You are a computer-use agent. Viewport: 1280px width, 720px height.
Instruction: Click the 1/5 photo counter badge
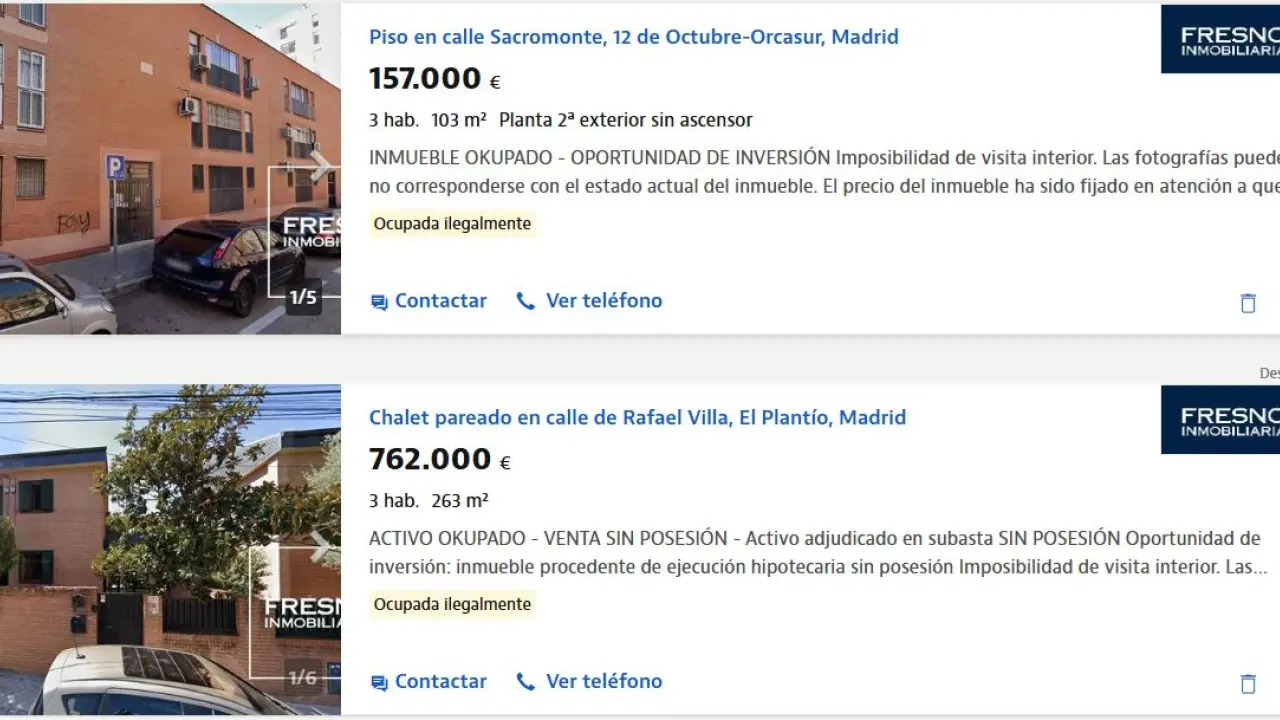(303, 297)
